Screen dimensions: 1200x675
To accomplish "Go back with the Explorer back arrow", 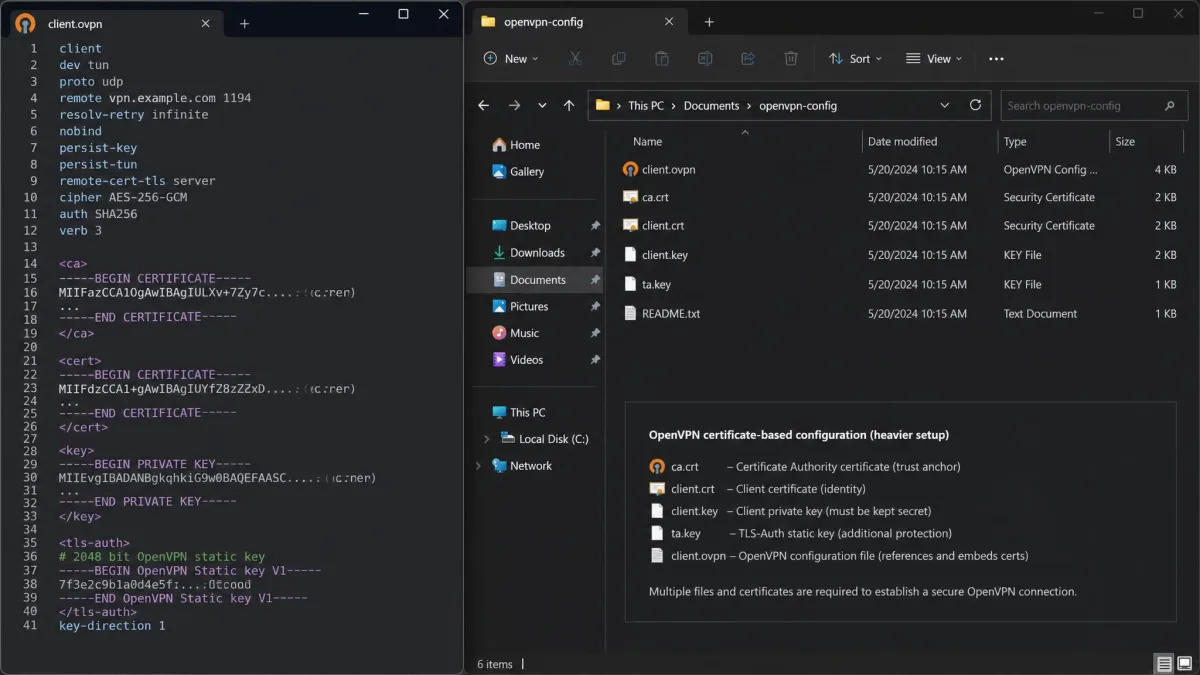I will pyautogui.click(x=484, y=105).
